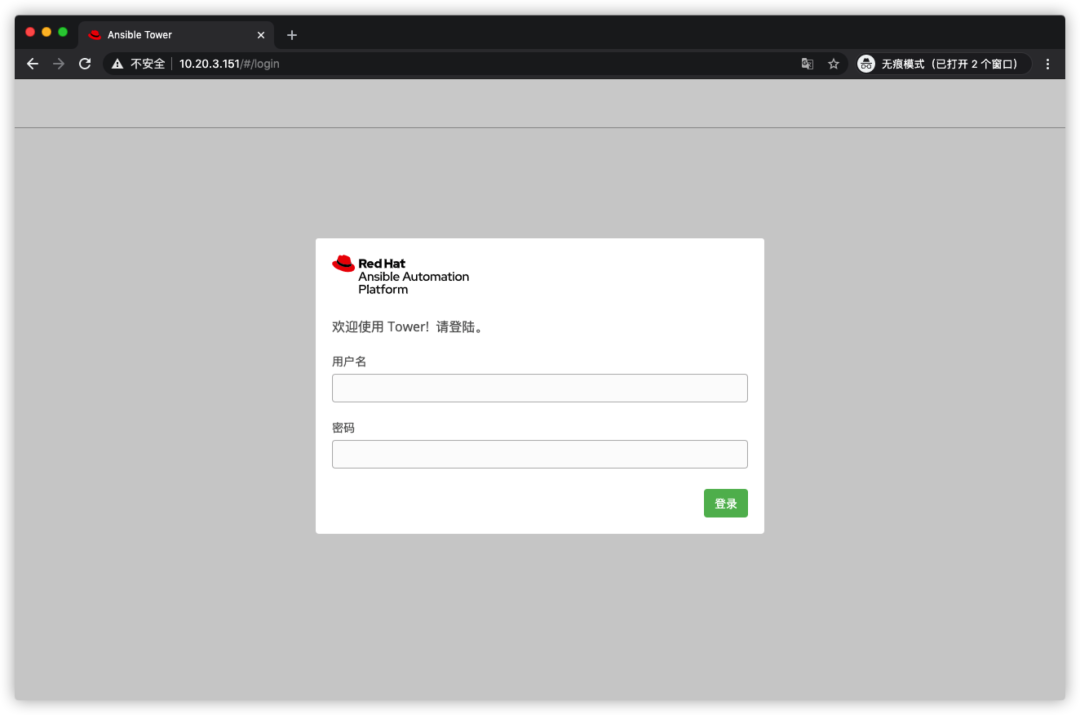Click the 用户名 field label
Screen dimensions: 1080x715
[x=349, y=362]
